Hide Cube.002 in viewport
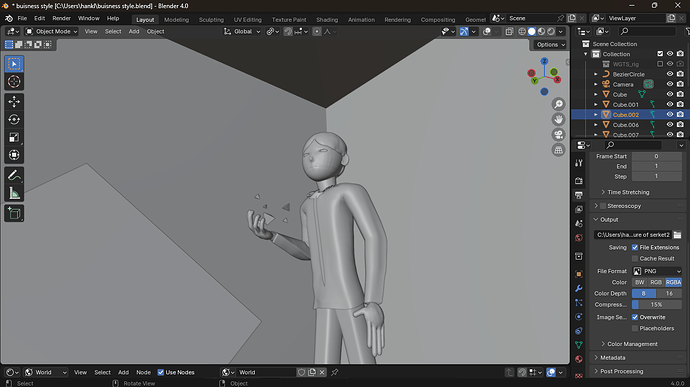This screenshot has width=690, height=387. (670, 114)
